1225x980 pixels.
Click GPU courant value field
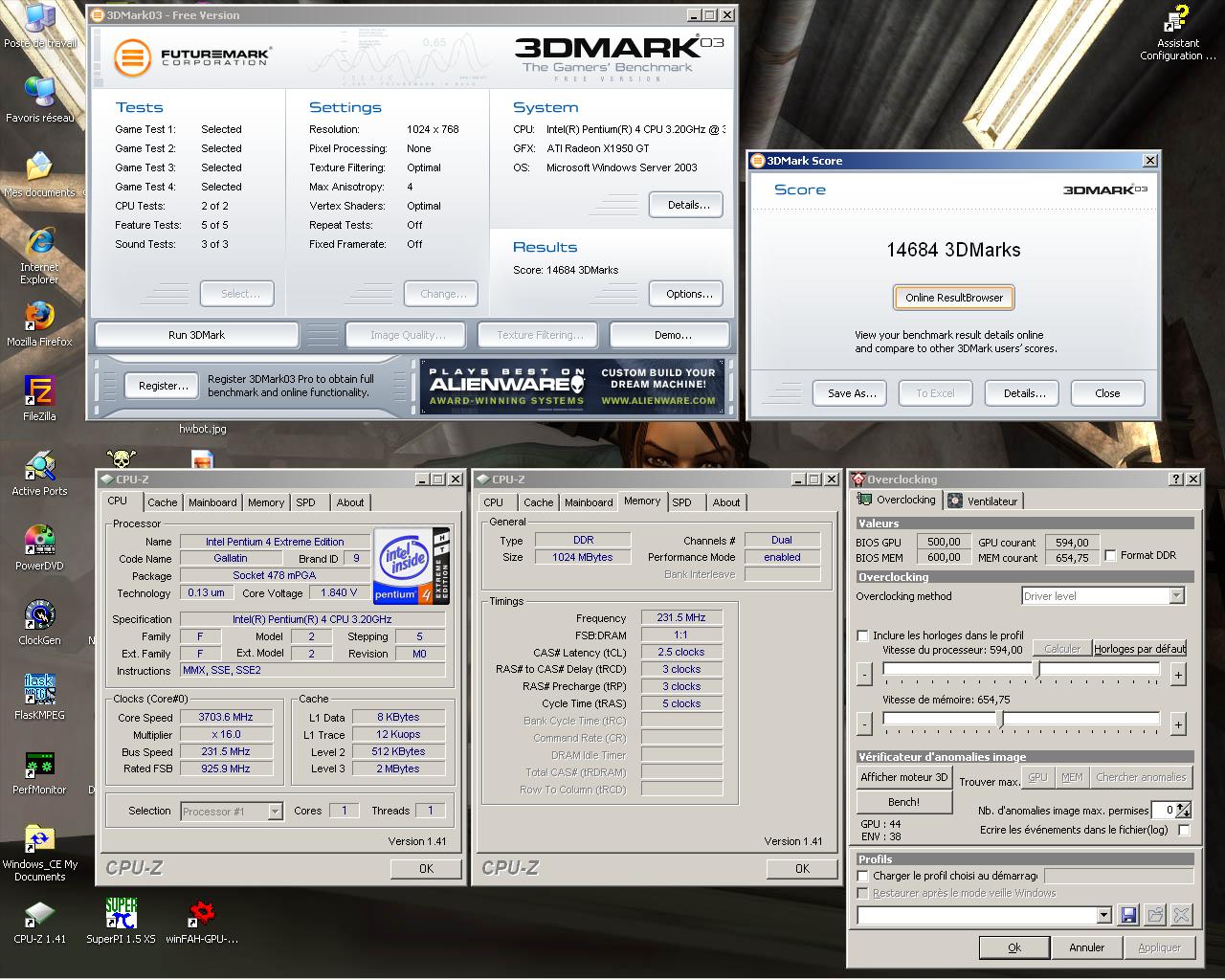[1072, 542]
